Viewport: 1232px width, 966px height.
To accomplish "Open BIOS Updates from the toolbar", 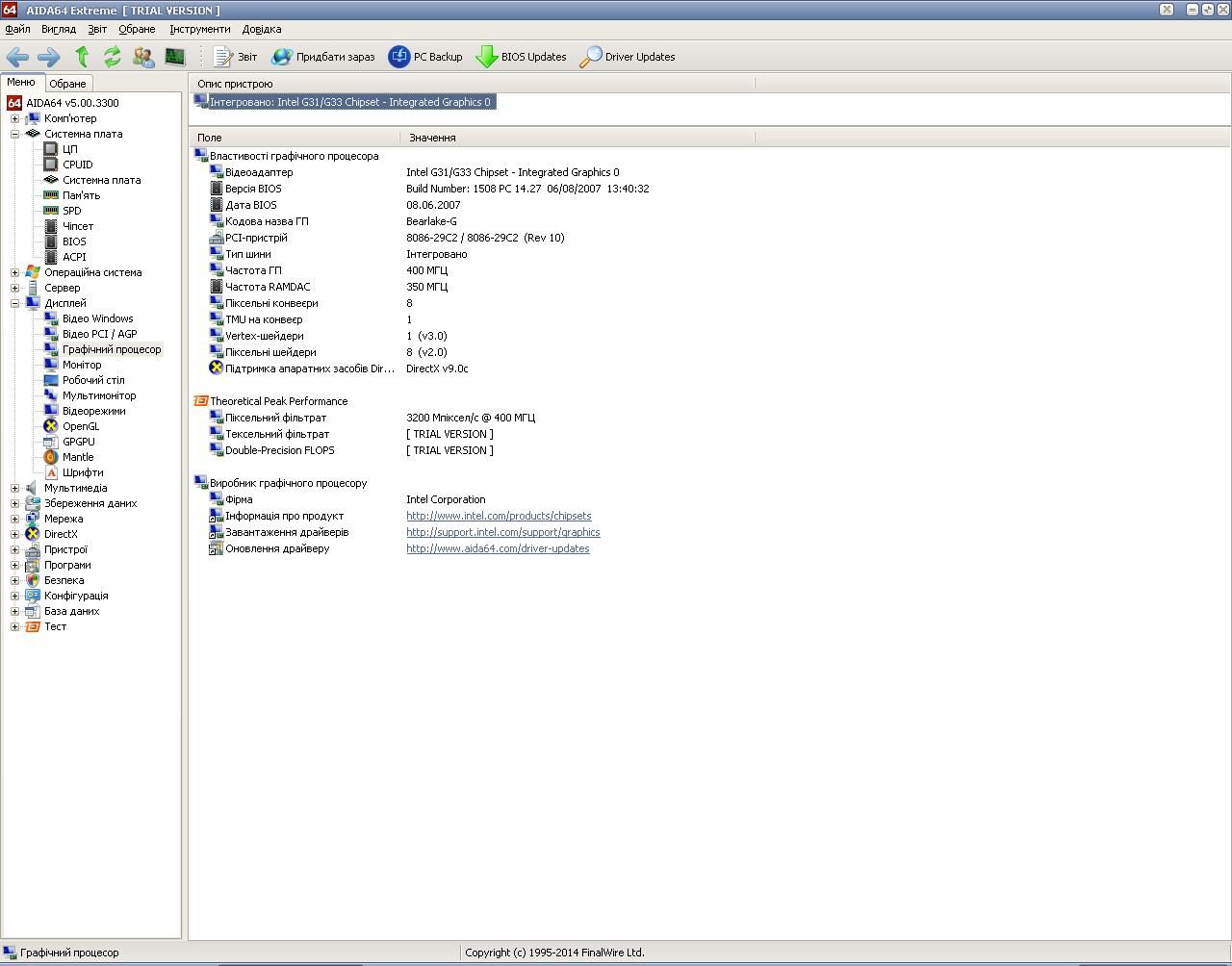I will tap(521, 57).
